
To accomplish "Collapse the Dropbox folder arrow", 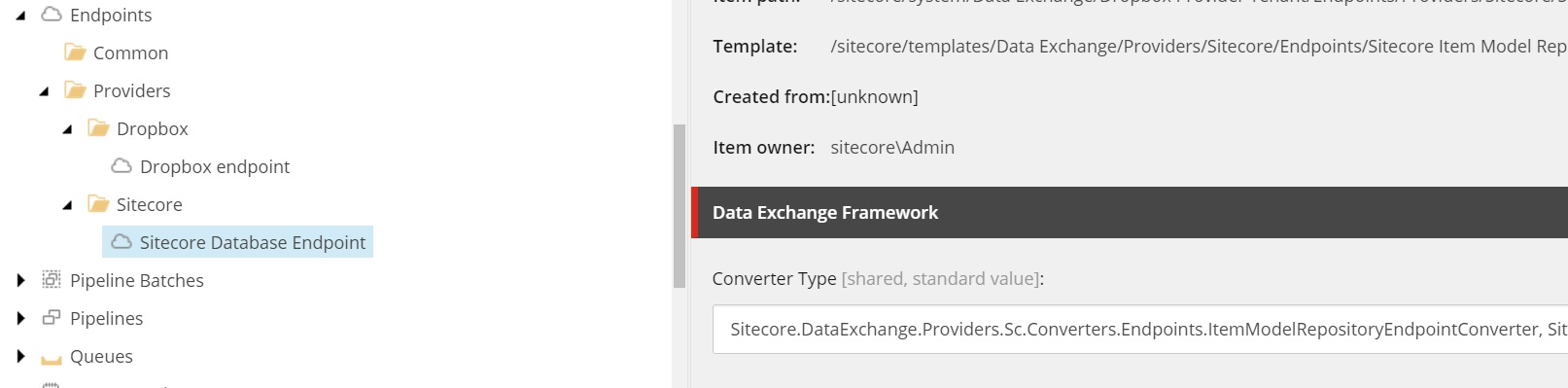I will pyautogui.click(x=67, y=129).
